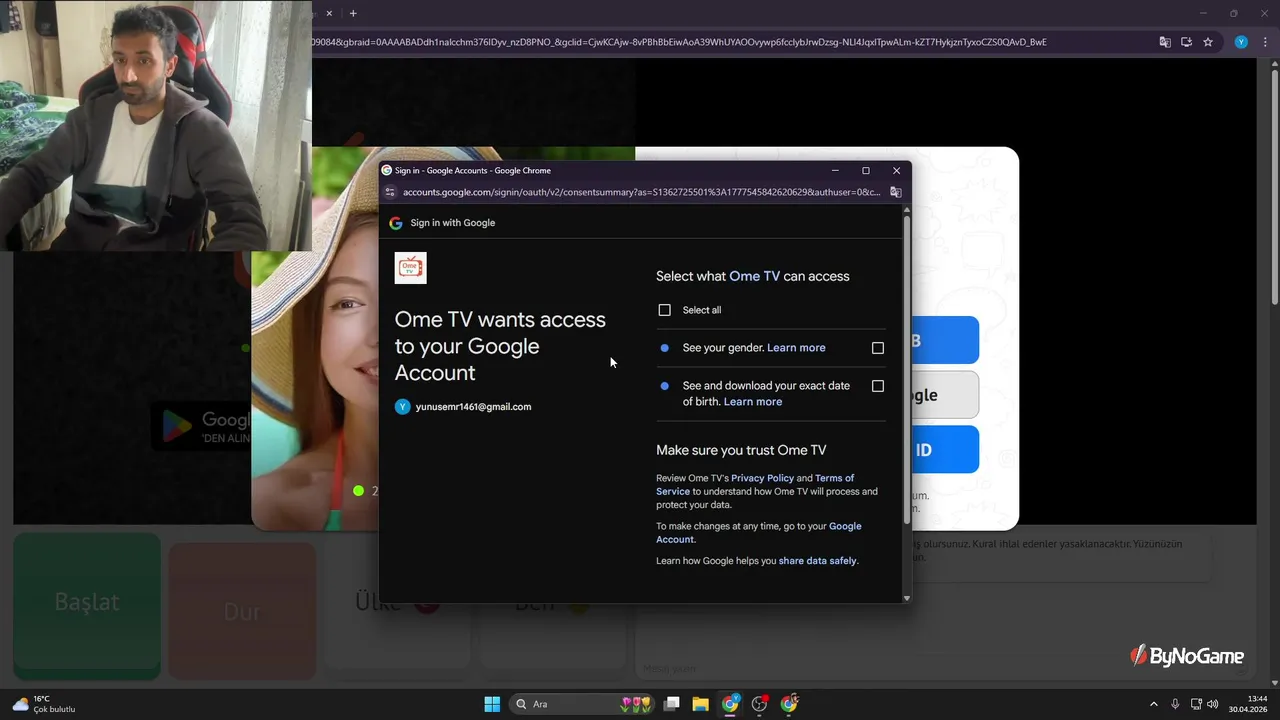Tick the Select all checkbox
Viewport: 1280px width, 720px height.
click(x=664, y=310)
